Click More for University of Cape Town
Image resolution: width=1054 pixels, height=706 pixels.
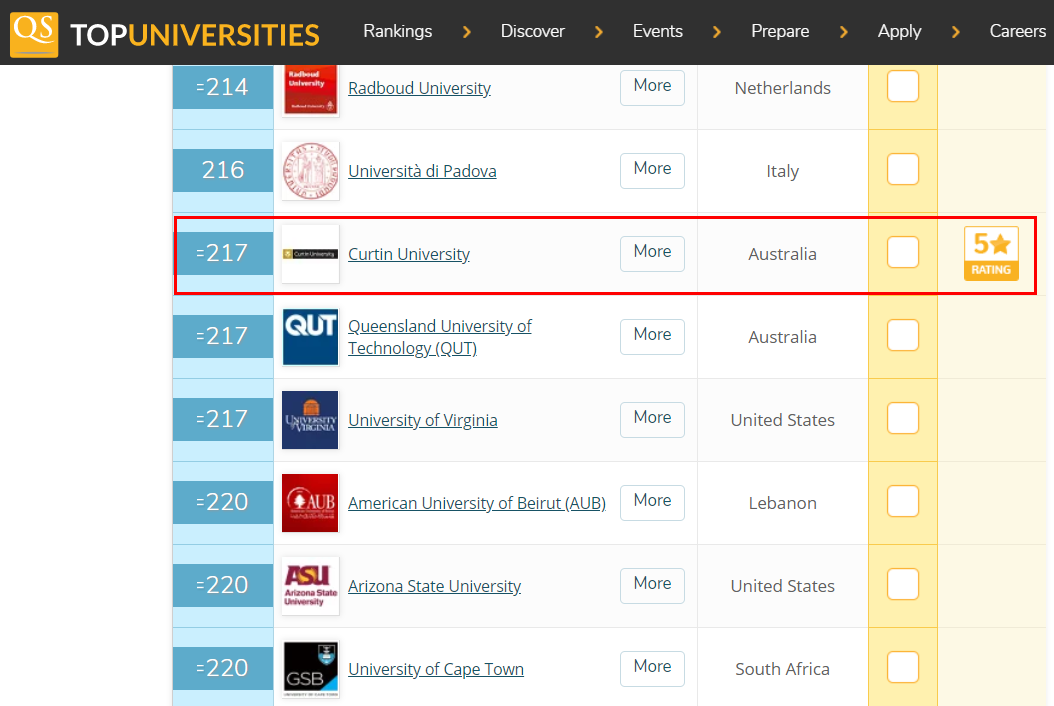coord(652,668)
